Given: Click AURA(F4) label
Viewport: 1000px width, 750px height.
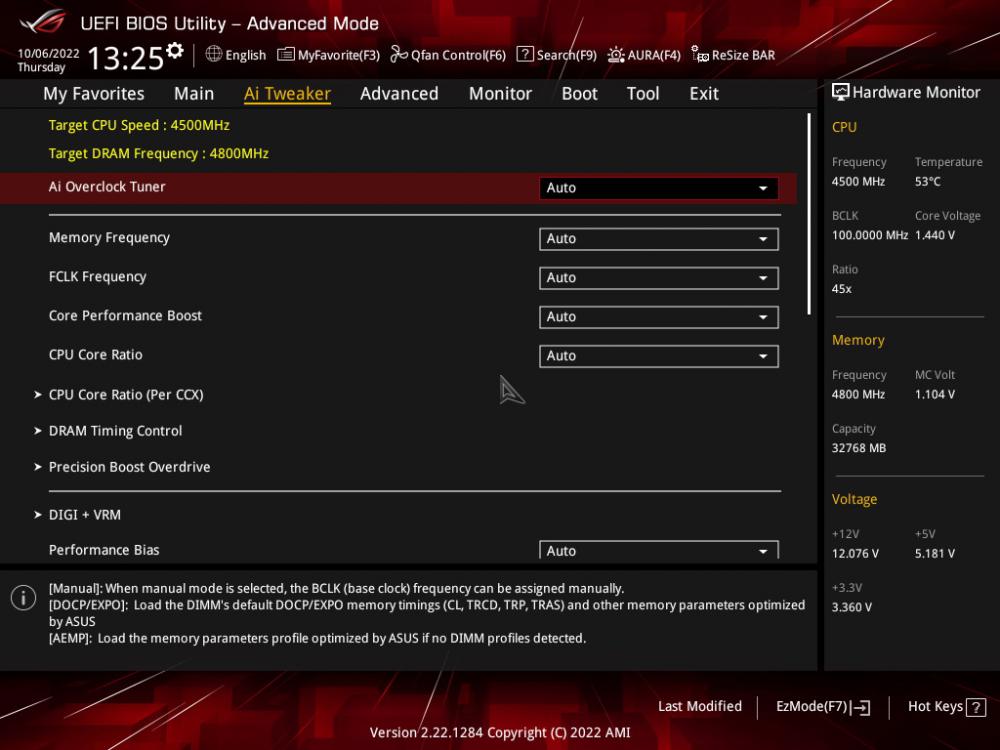Looking at the screenshot, I should click(654, 55).
